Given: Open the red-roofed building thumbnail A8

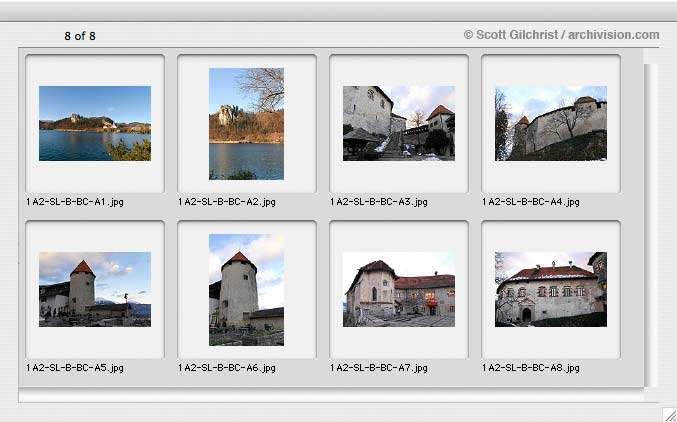Looking at the screenshot, I should 551,289.
